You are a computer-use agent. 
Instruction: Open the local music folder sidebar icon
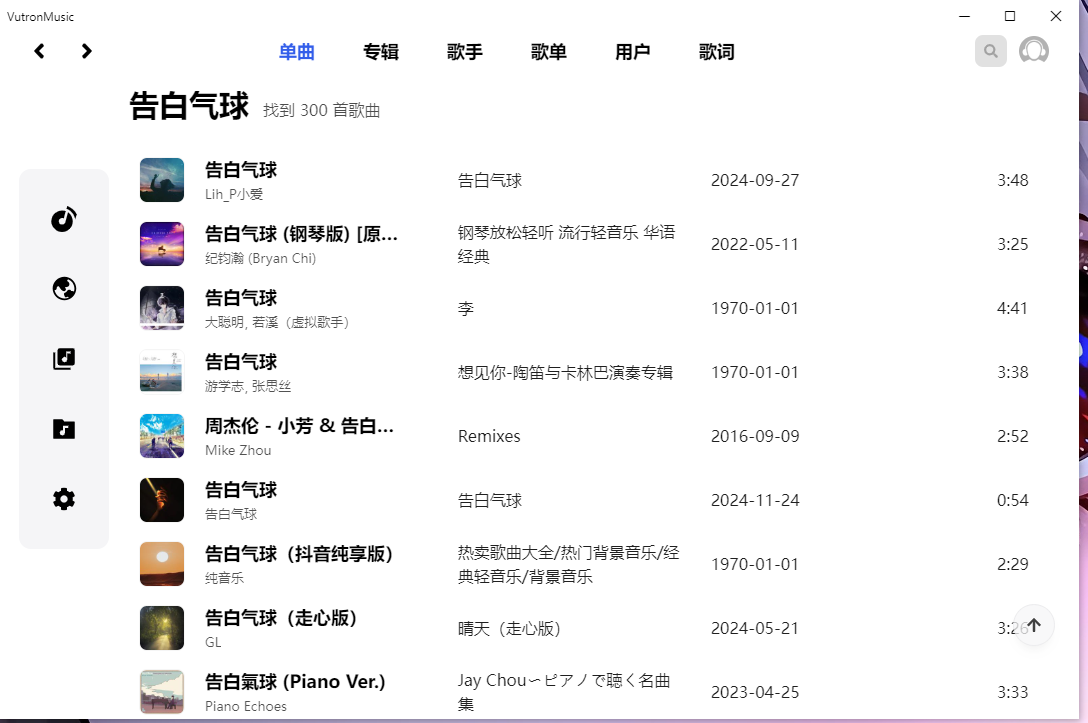(x=64, y=429)
